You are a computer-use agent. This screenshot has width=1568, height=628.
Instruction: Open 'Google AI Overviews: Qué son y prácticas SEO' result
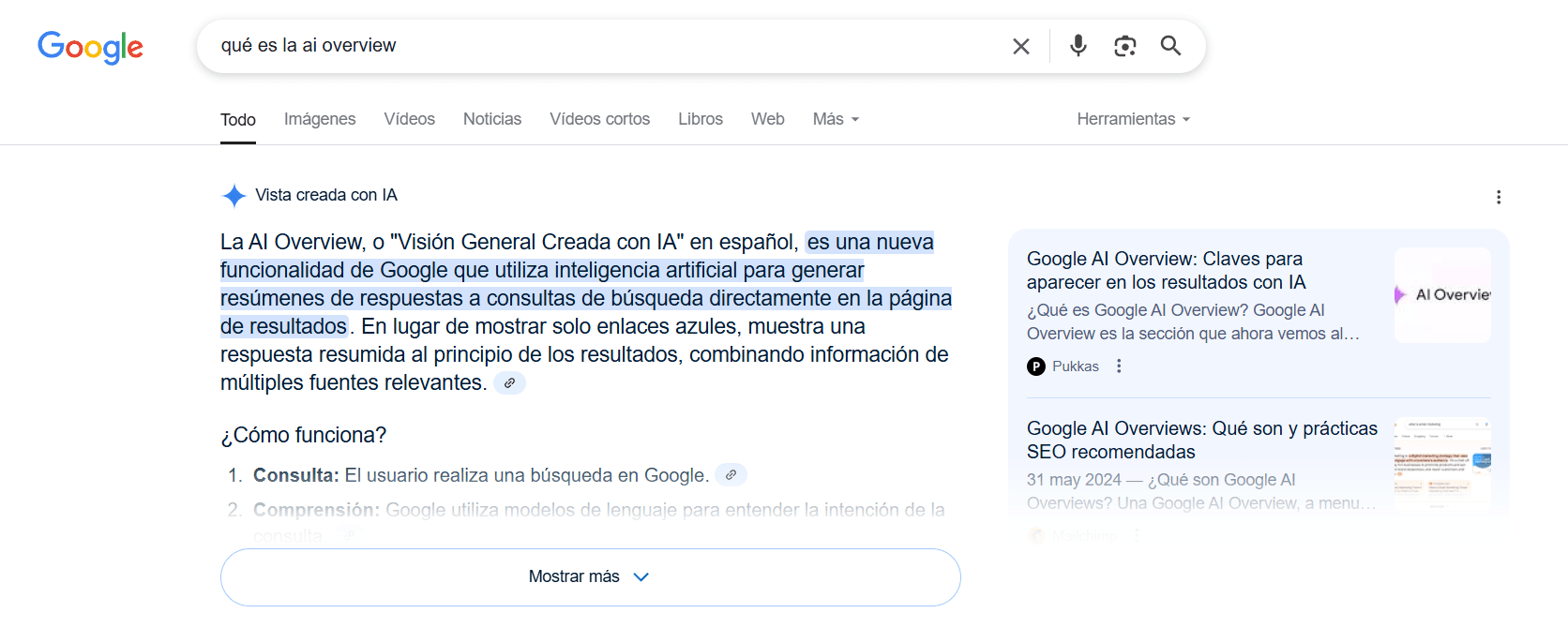(1202, 441)
